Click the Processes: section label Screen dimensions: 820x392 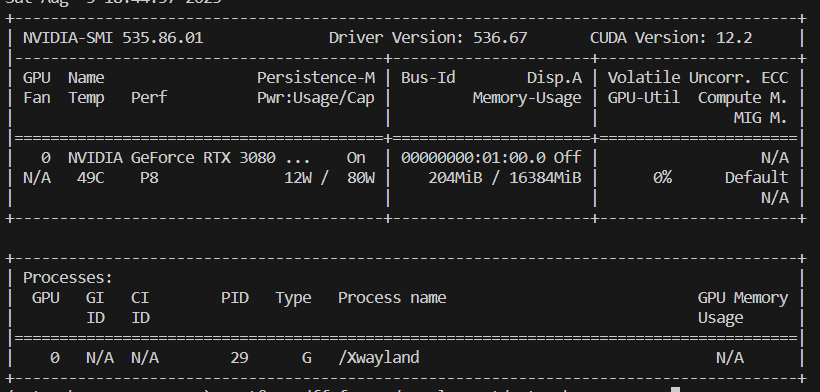coord(68,278)
